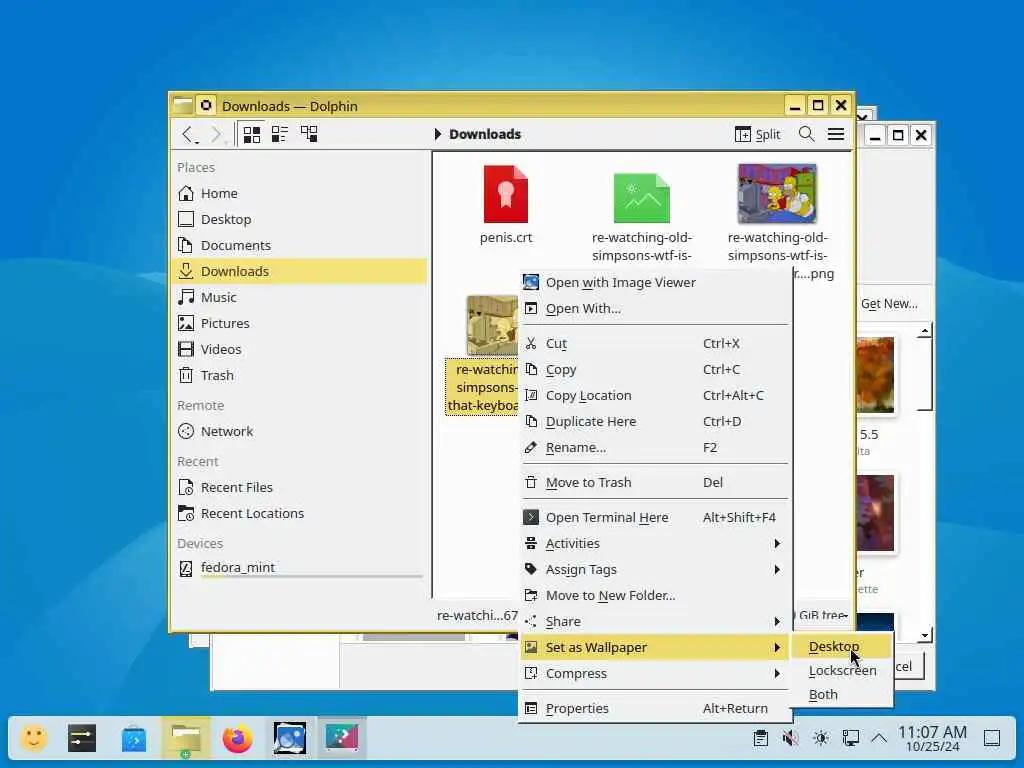
Task: Choose Properties in the context menu
Action: tap(655, 709)
